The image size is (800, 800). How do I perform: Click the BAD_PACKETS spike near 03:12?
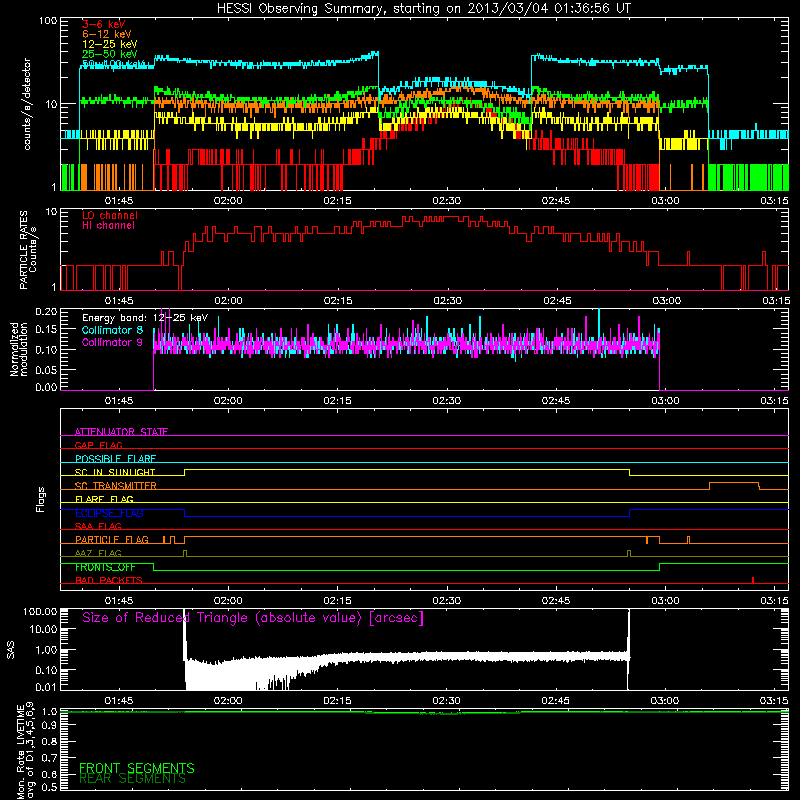pyautogui.click(x=753, y=580)
